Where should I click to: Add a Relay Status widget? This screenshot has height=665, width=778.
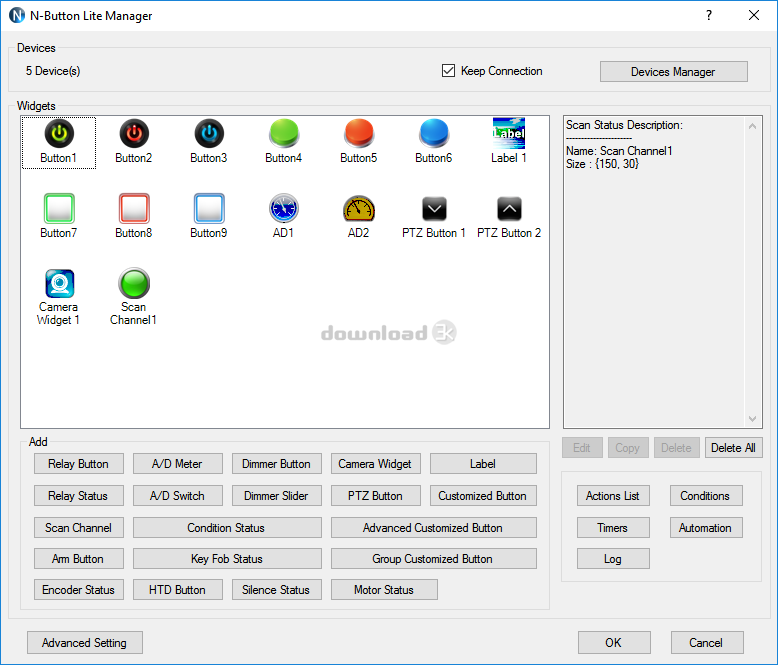pyautogui.click(x=78, y=496)
